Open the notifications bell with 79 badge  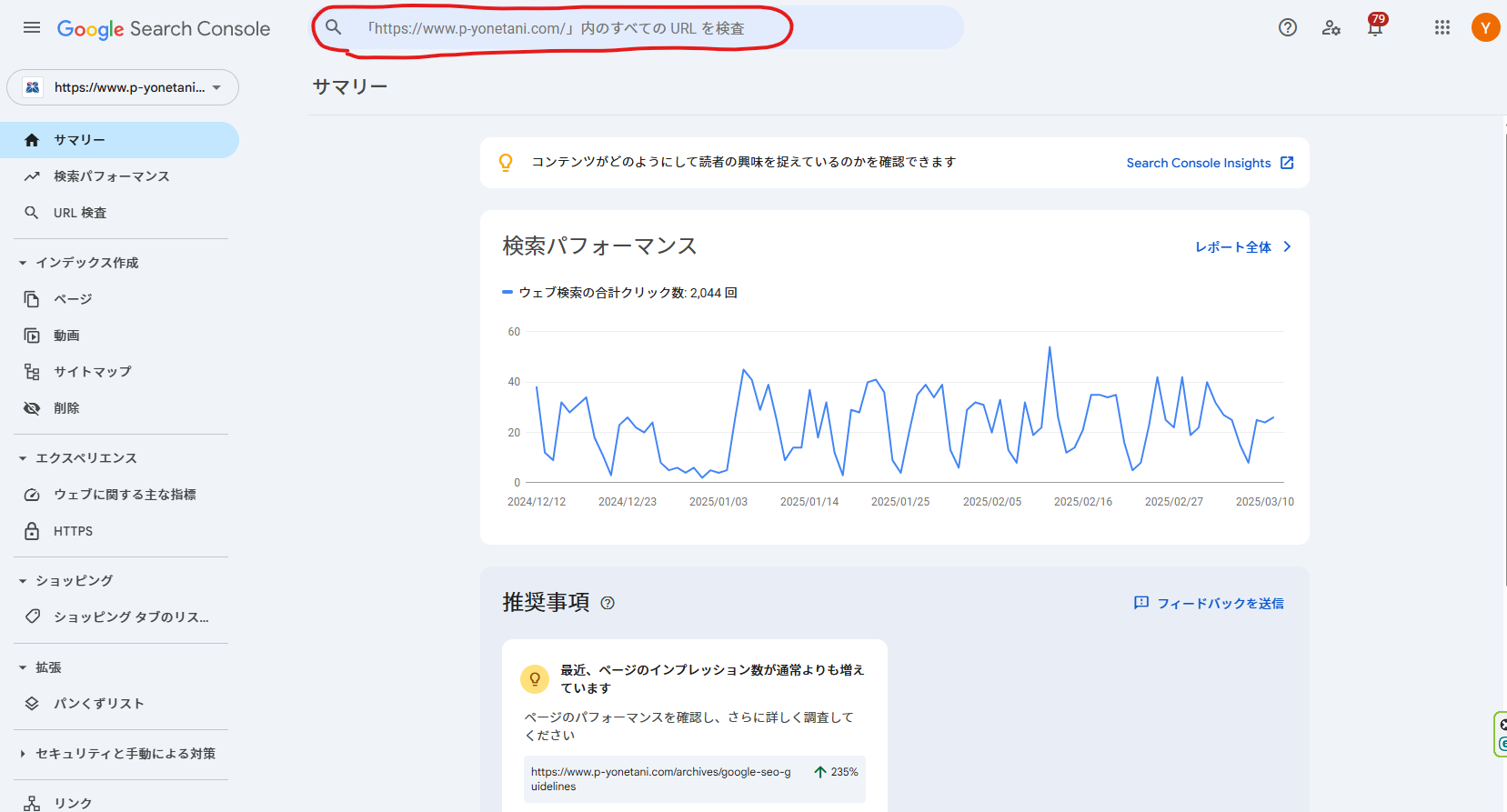[1374, 27]
